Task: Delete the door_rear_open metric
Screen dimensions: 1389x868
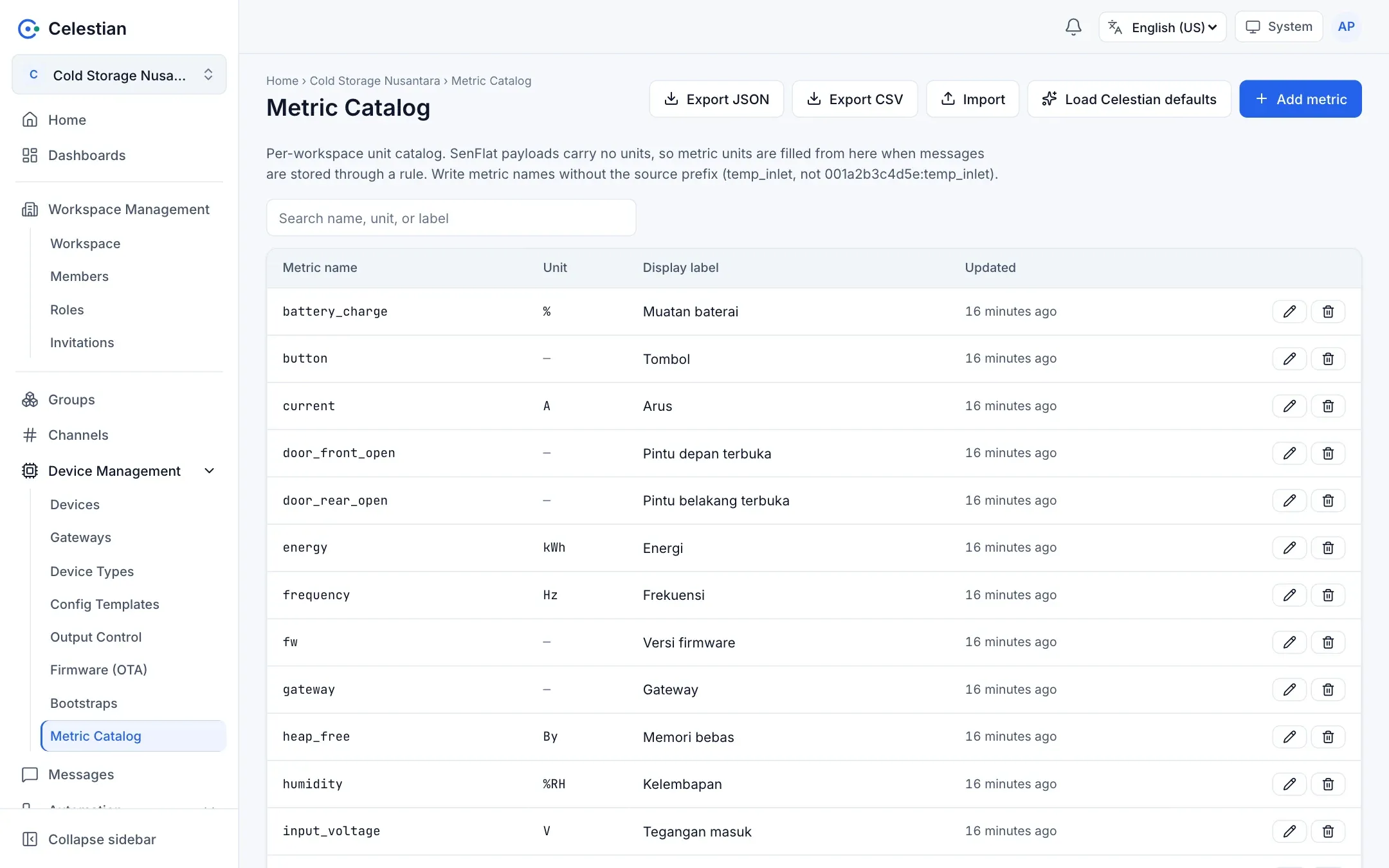Action: (1328, 501)
